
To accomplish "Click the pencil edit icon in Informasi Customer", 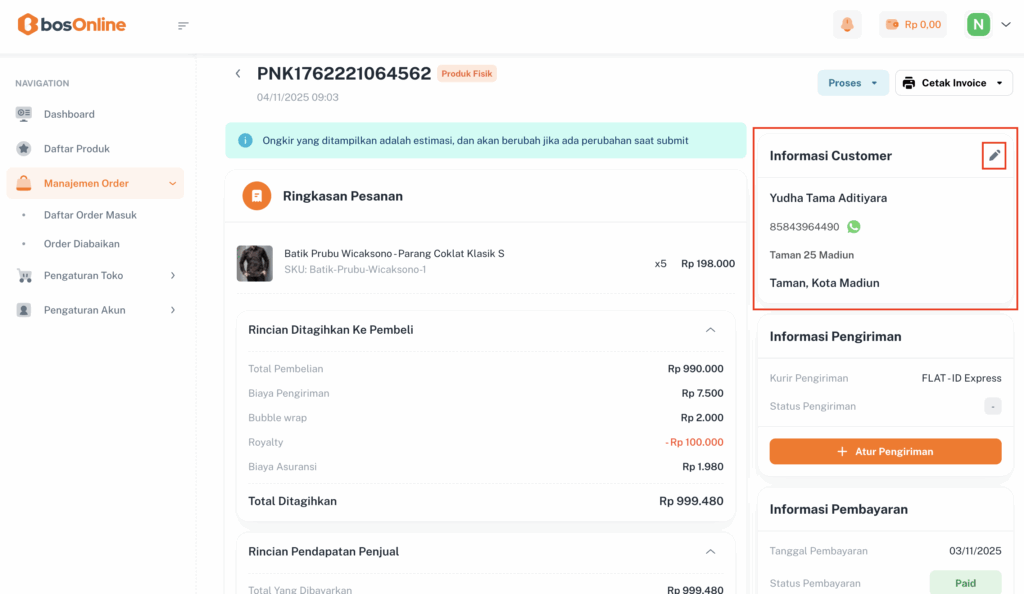I will (x=994, y=155).
